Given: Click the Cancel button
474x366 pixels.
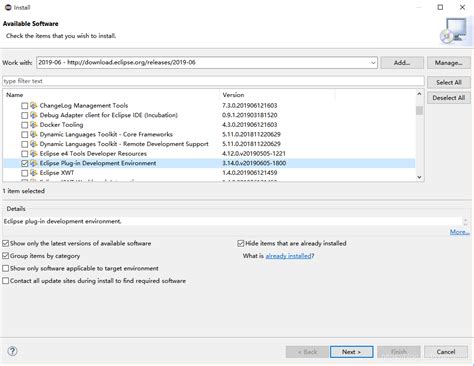Looking at the screenshot, I should pos(446,352).
